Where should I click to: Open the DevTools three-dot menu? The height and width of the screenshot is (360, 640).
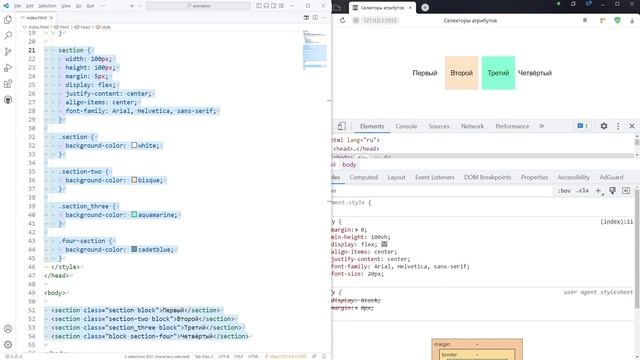(618, 126)
